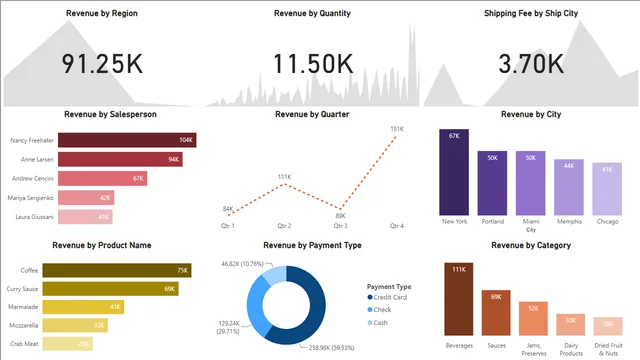640x360 pixels.
Task: Select the Memphis 44K column
Action: click(x=569, y=187)
